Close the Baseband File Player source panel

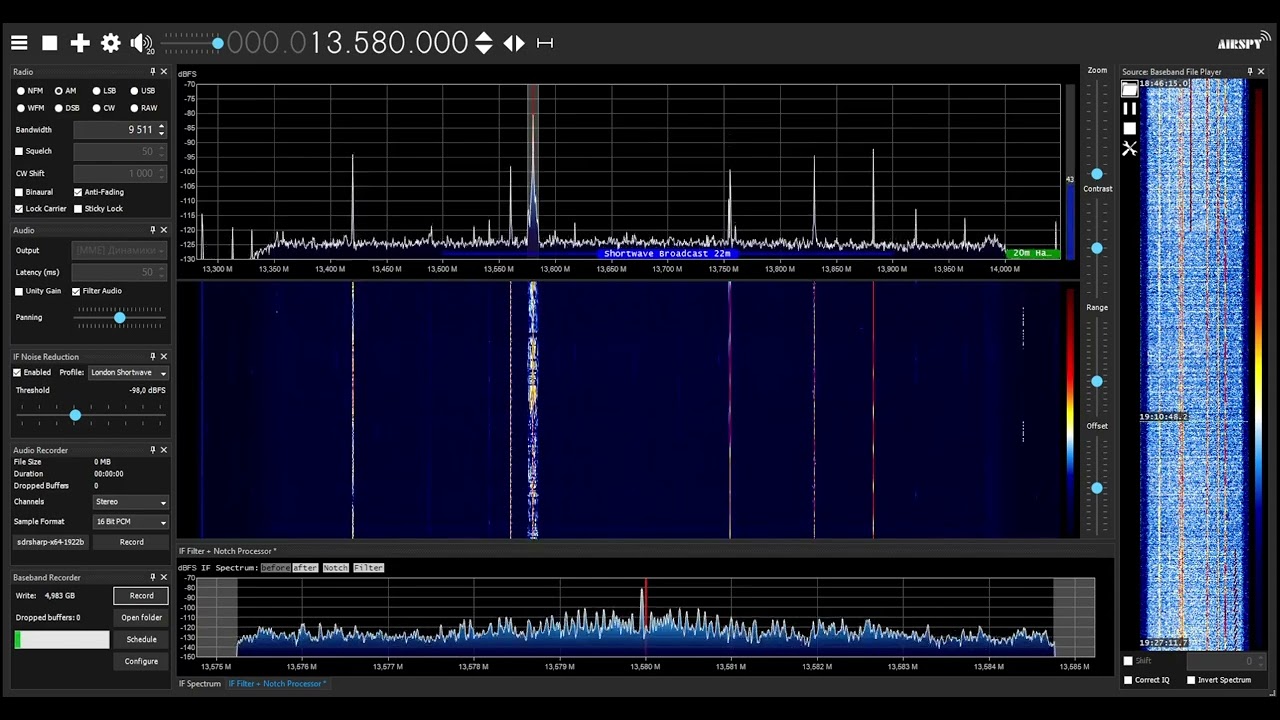point(1261,72)
